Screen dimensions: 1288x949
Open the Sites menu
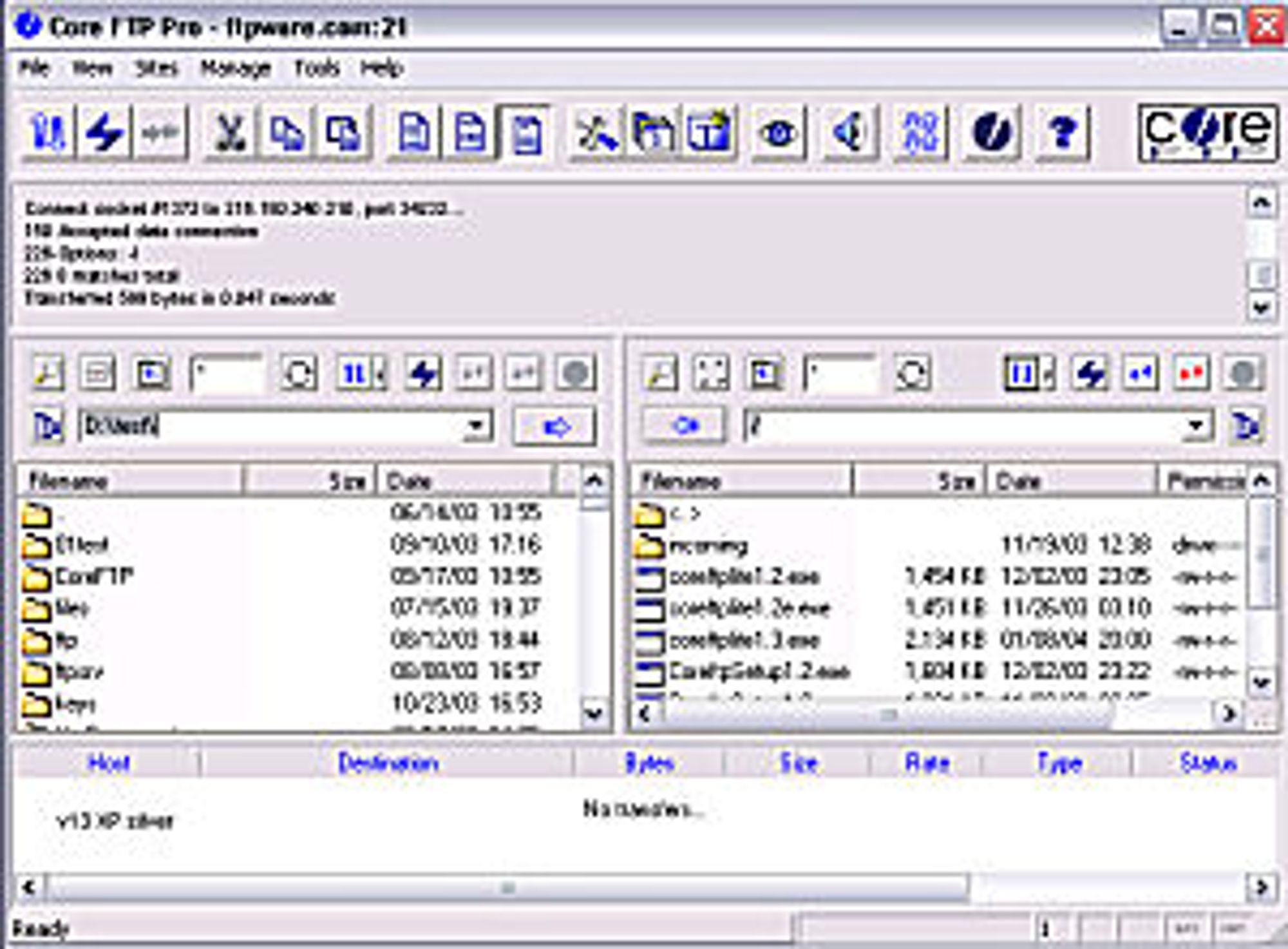point(156,68)
